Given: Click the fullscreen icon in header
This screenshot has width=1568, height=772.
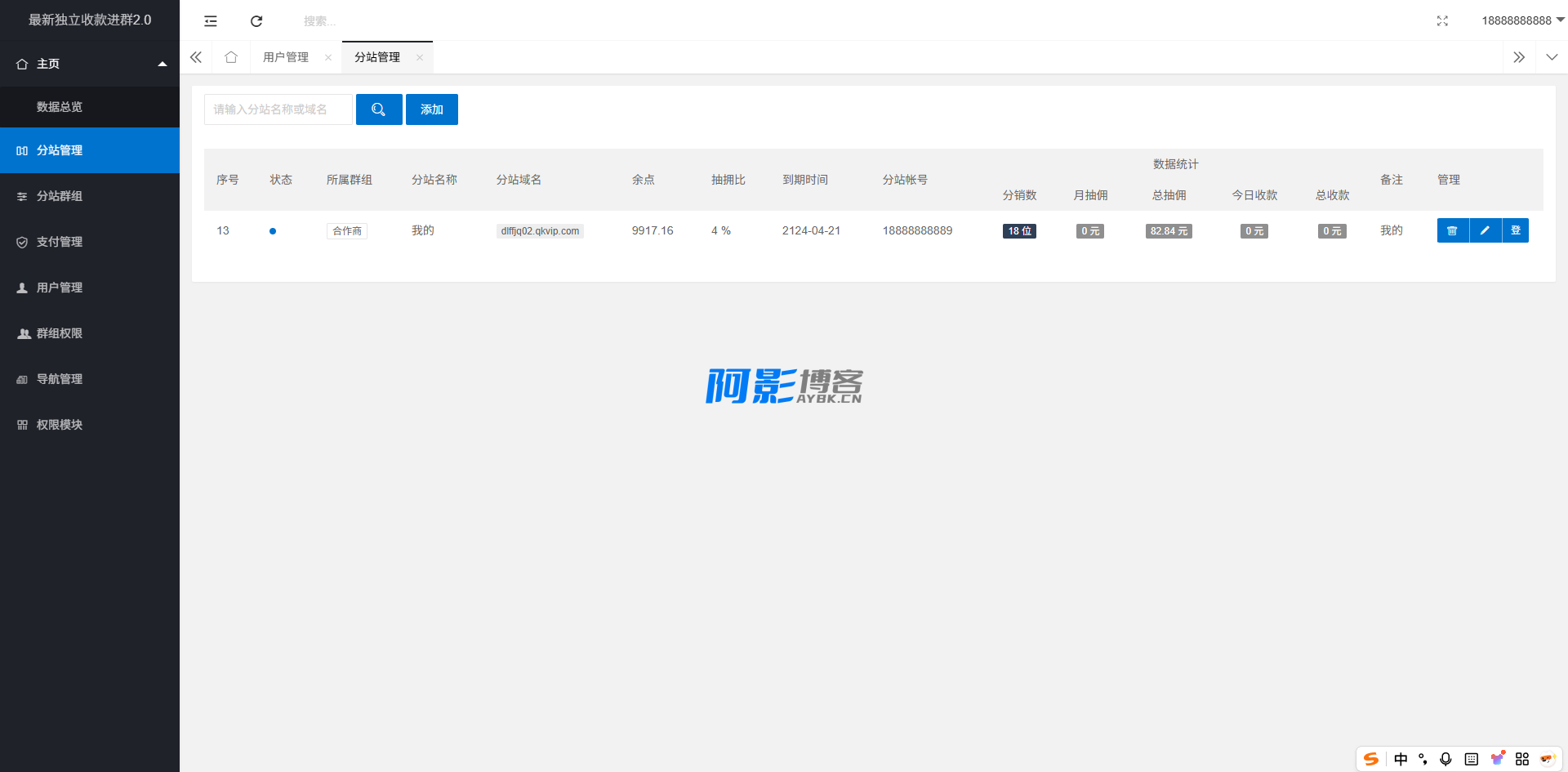Looking at the screenshot, I should tap(1442, 21).
